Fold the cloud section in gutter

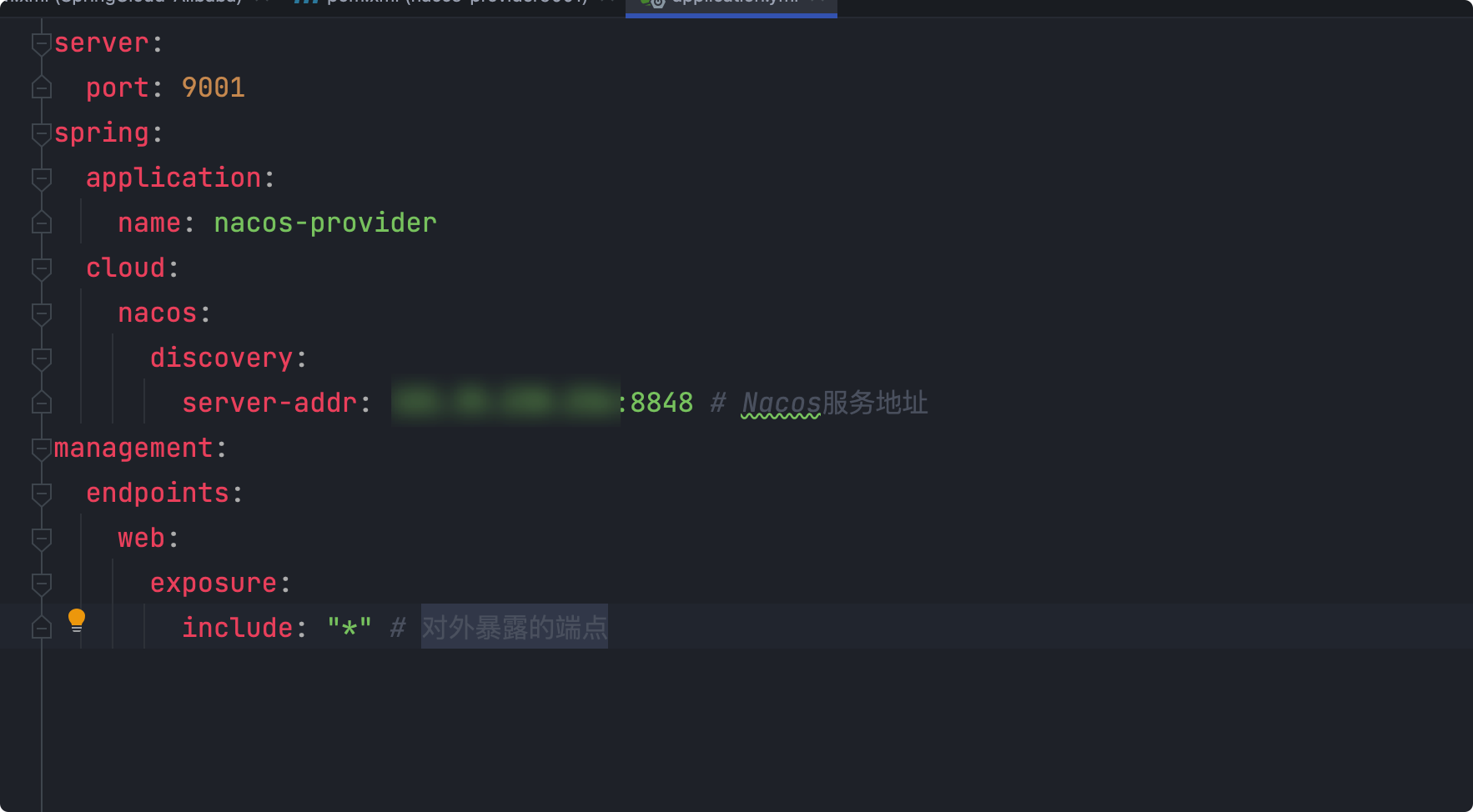[42, 268]
